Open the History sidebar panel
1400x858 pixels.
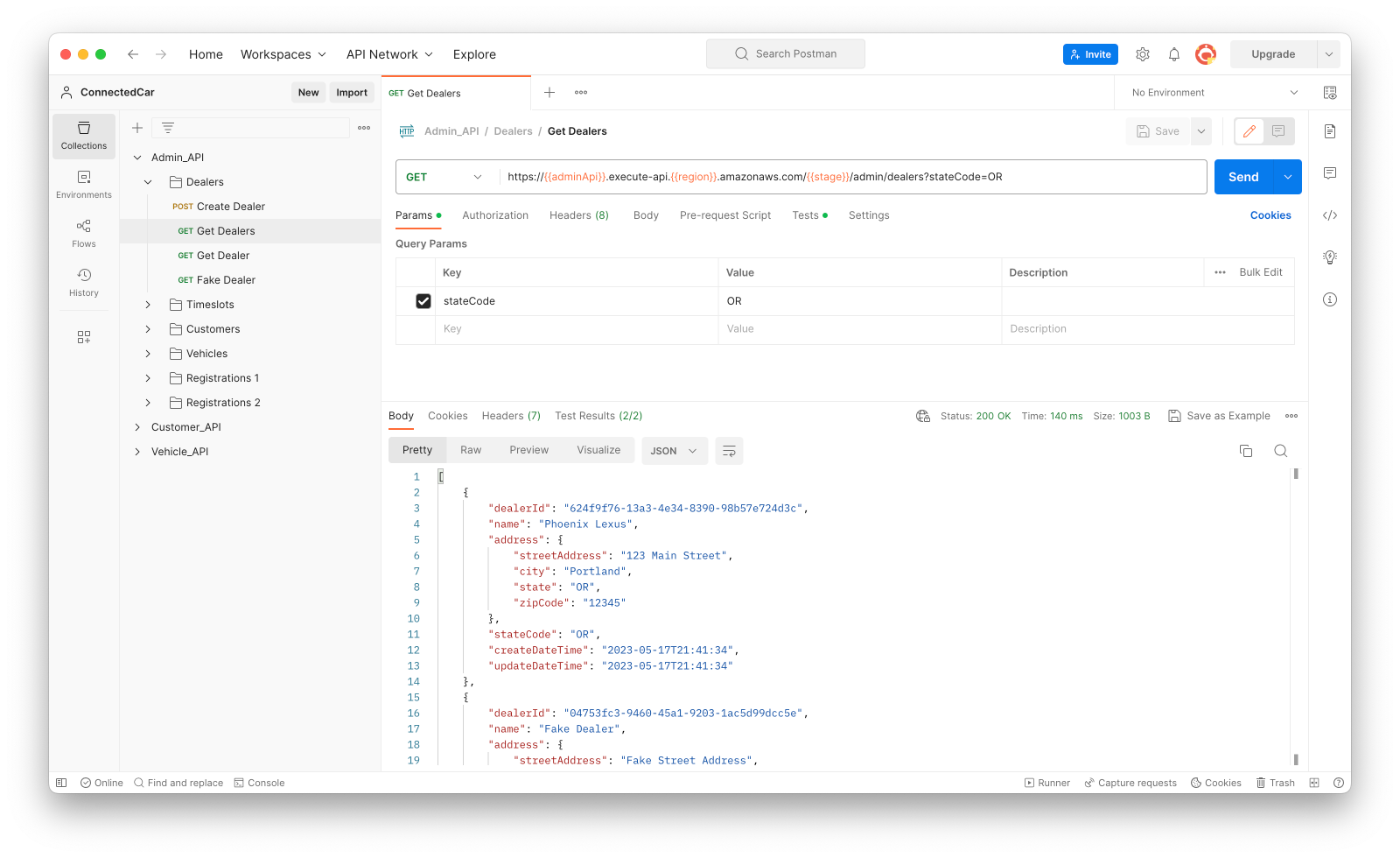tap(84, 283)
